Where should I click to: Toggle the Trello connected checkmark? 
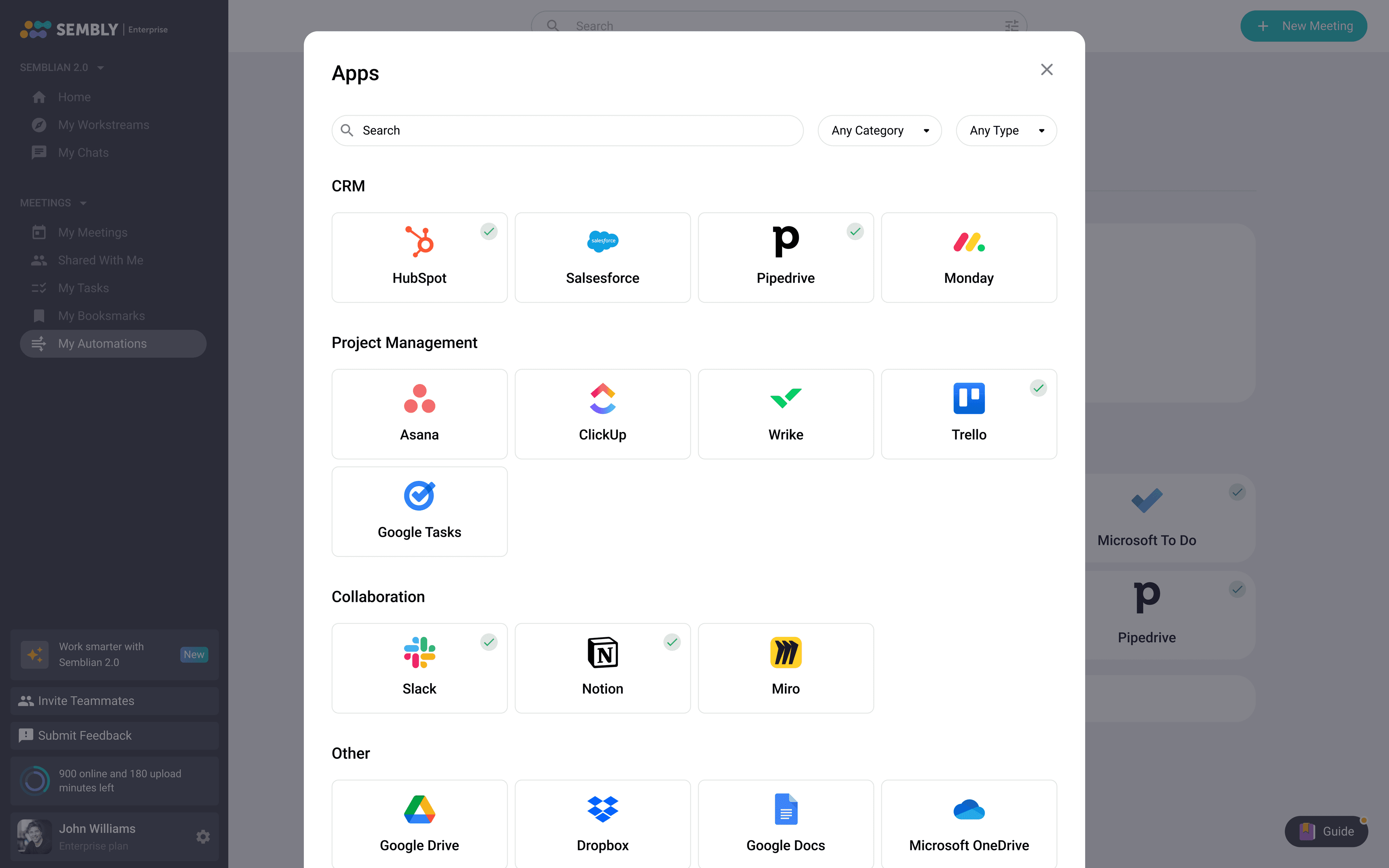tap(1038, 388)
